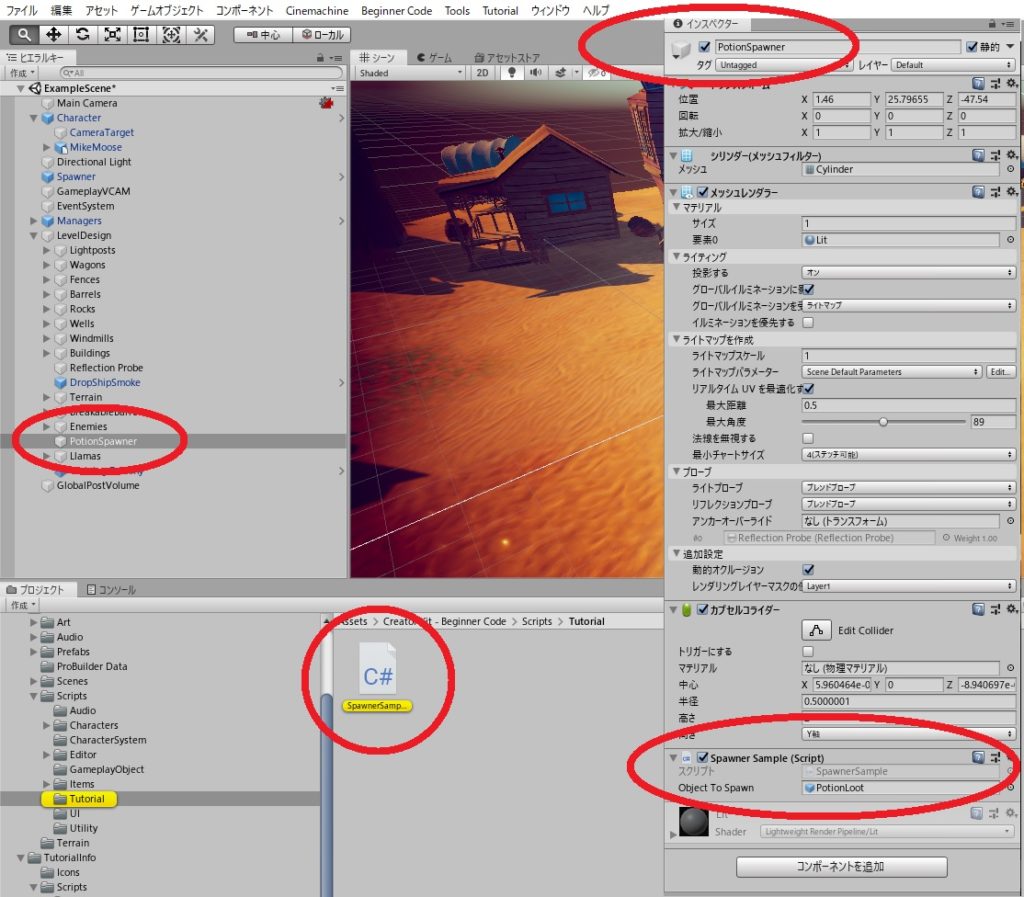Open Light Probes blend dropdown
Image resolution: width=1024 pixels, height=897 pixels.
(x=908, y=487)
